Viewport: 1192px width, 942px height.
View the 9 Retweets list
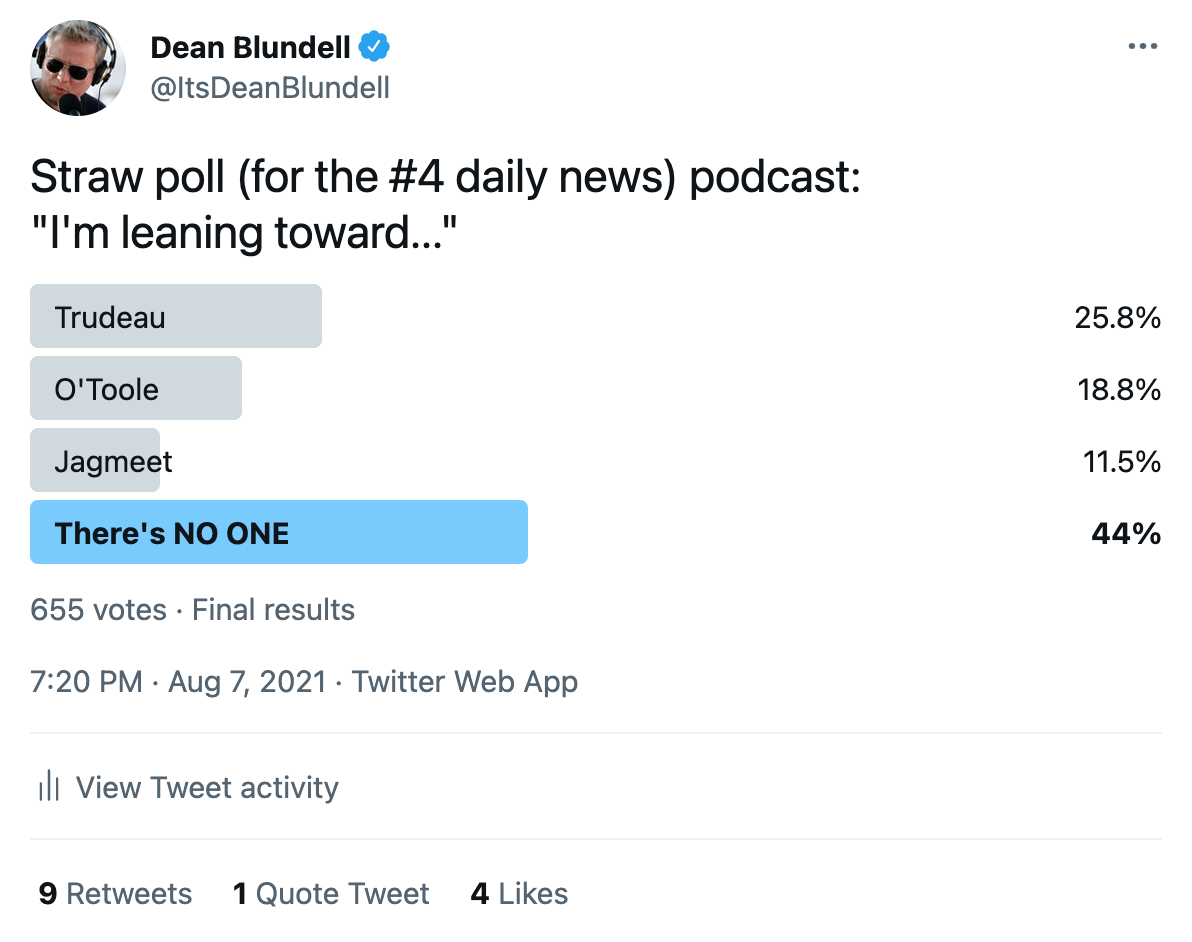pos(115,893)
